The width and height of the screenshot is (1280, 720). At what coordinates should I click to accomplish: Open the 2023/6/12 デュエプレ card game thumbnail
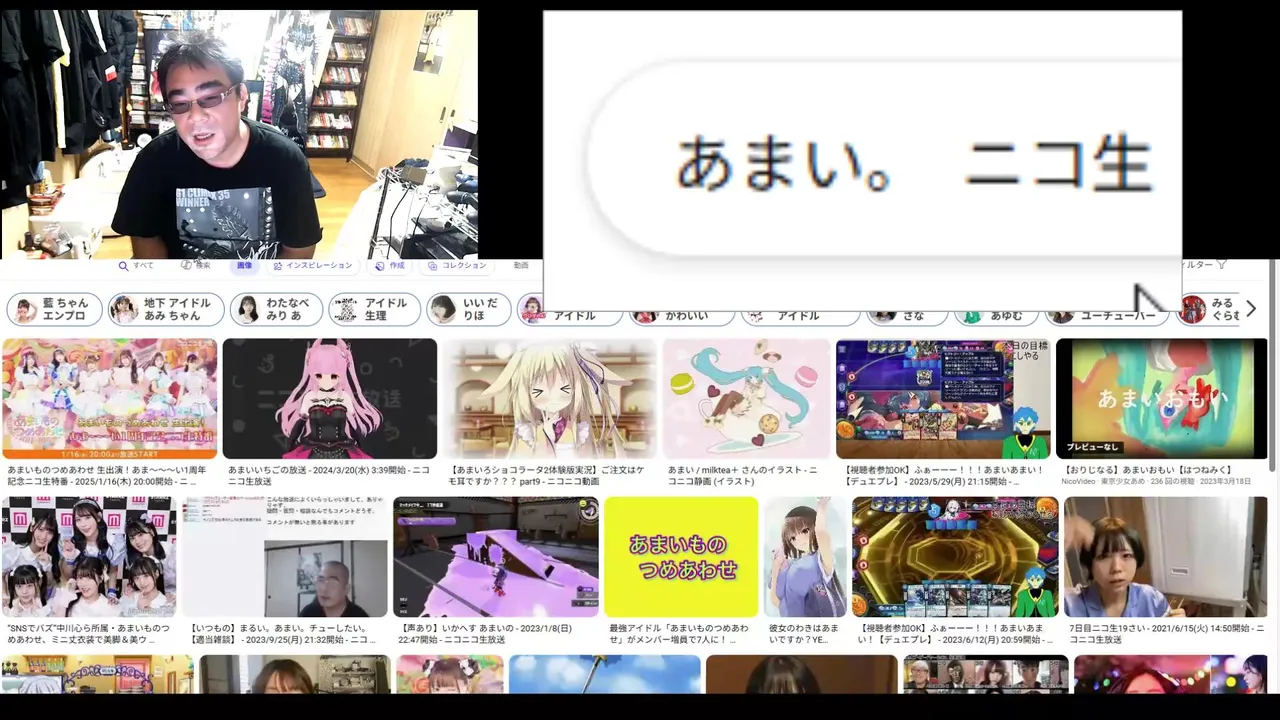click(x=955, y=557)
